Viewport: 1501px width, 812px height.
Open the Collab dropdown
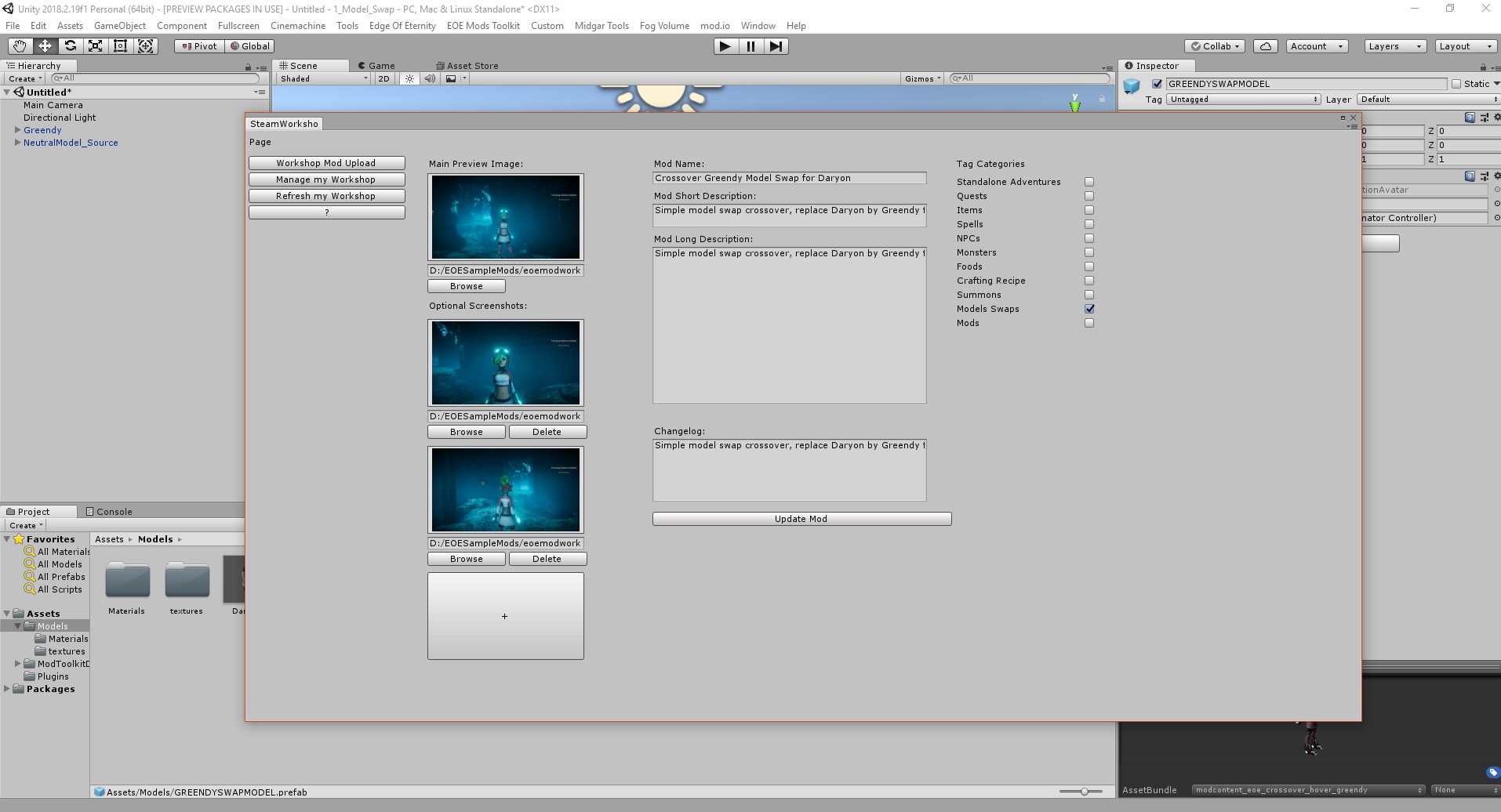[x=1215, y=46]
